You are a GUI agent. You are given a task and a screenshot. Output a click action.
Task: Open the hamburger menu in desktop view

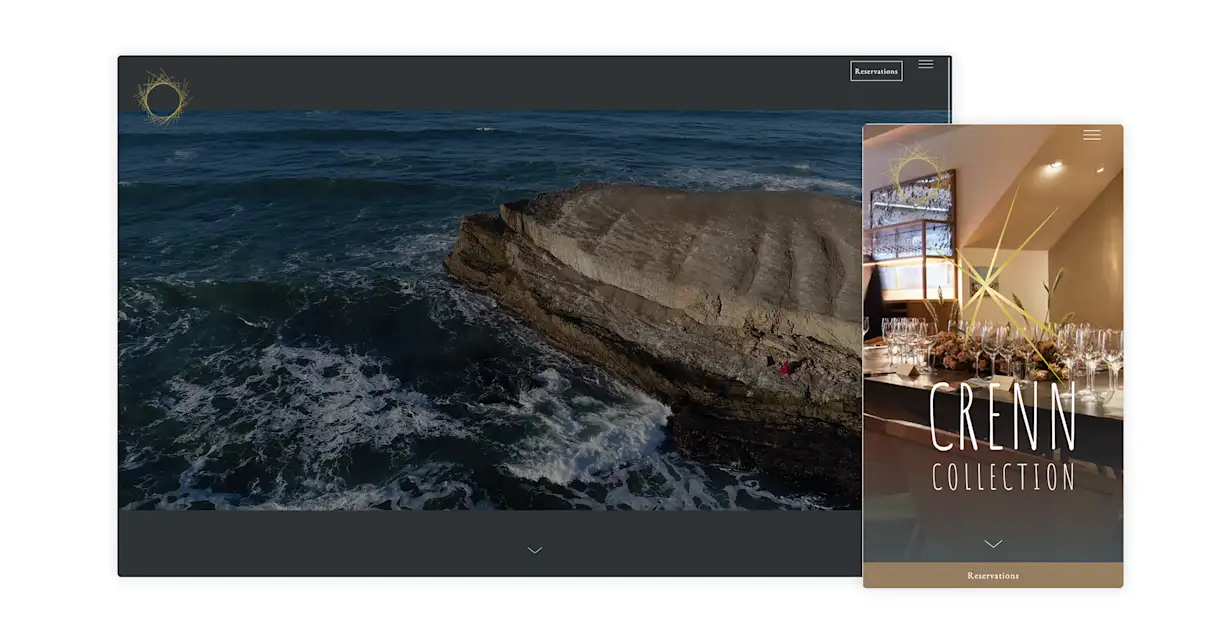tap(926, 64)
